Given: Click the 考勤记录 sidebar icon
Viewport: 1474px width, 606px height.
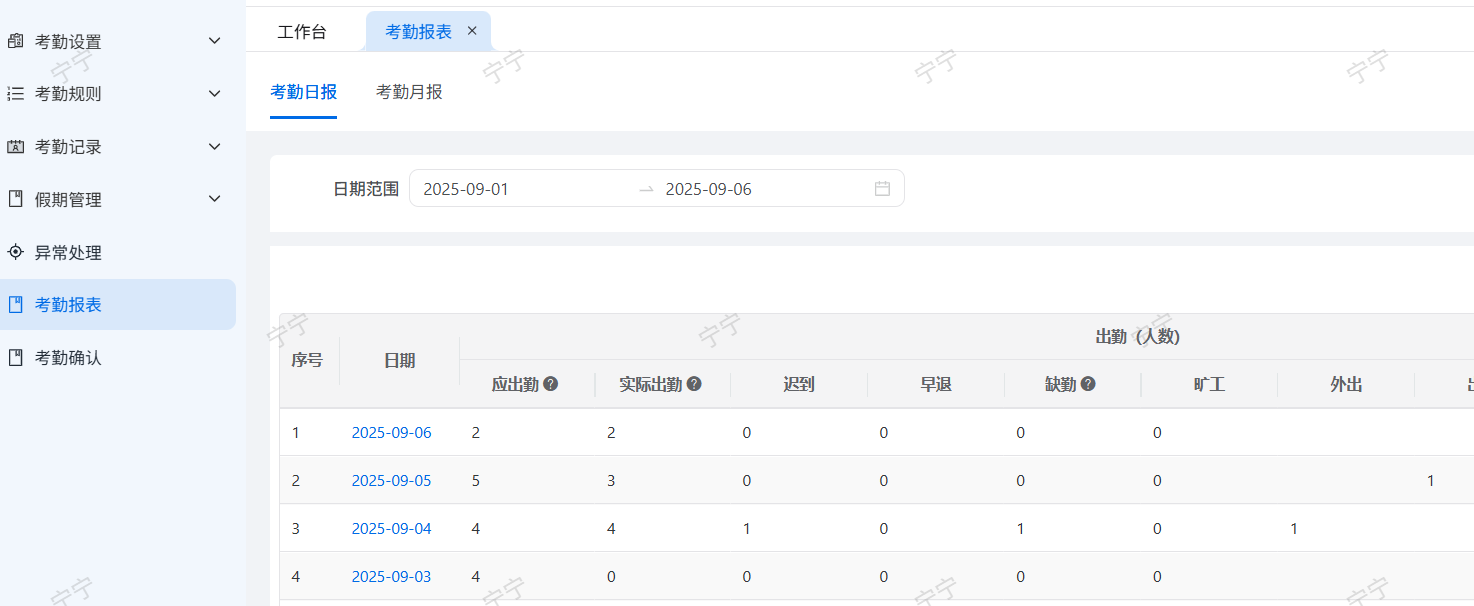Looking at the screenshot, I should click(x=15, y=147).
